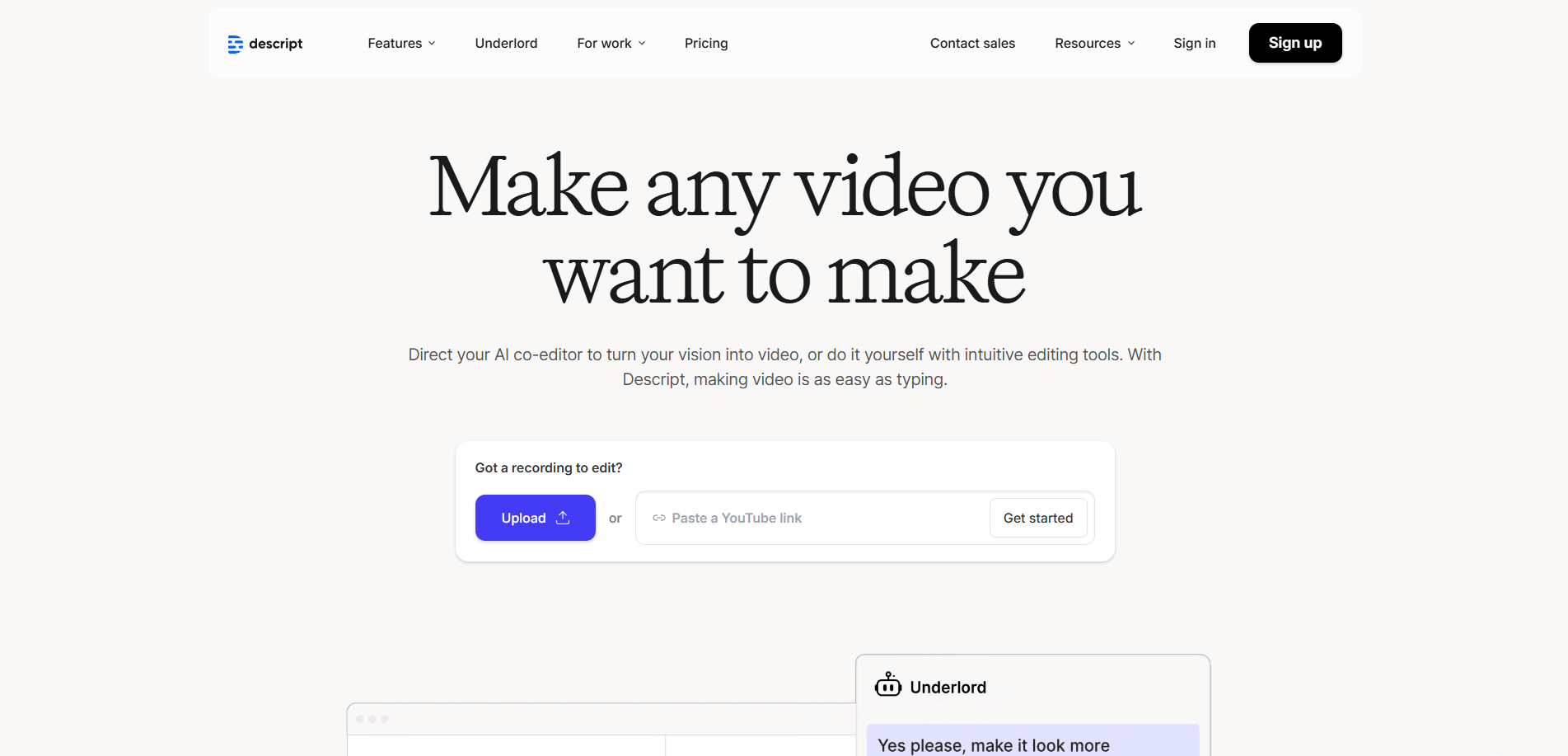Click the Underlord panel title
Screen dimensions: 1568x756
948,688
